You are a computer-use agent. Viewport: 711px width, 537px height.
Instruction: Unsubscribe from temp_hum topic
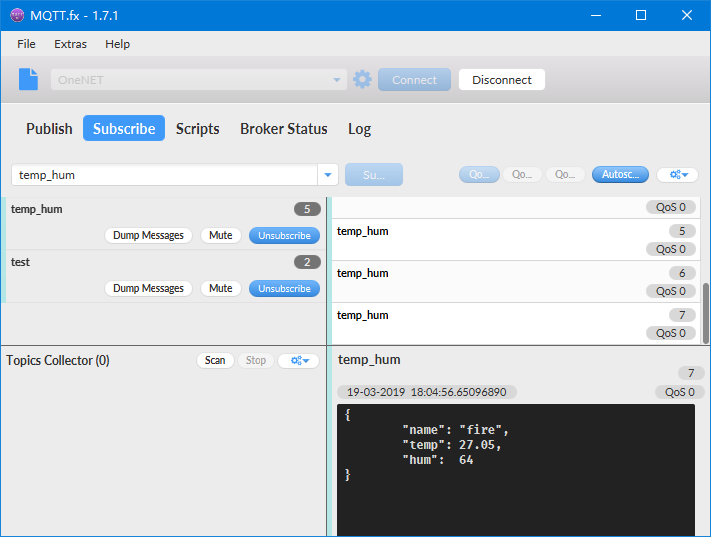pos(284,236)
